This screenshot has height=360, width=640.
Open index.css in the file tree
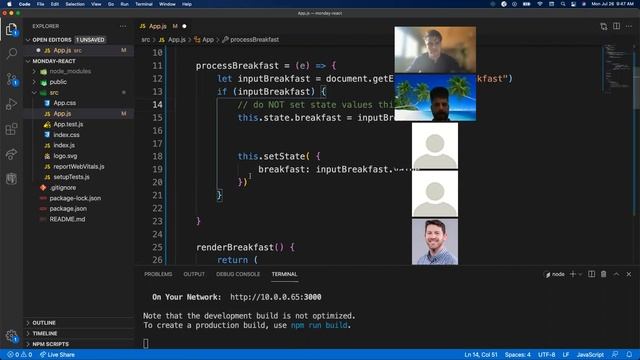point(66,135)
